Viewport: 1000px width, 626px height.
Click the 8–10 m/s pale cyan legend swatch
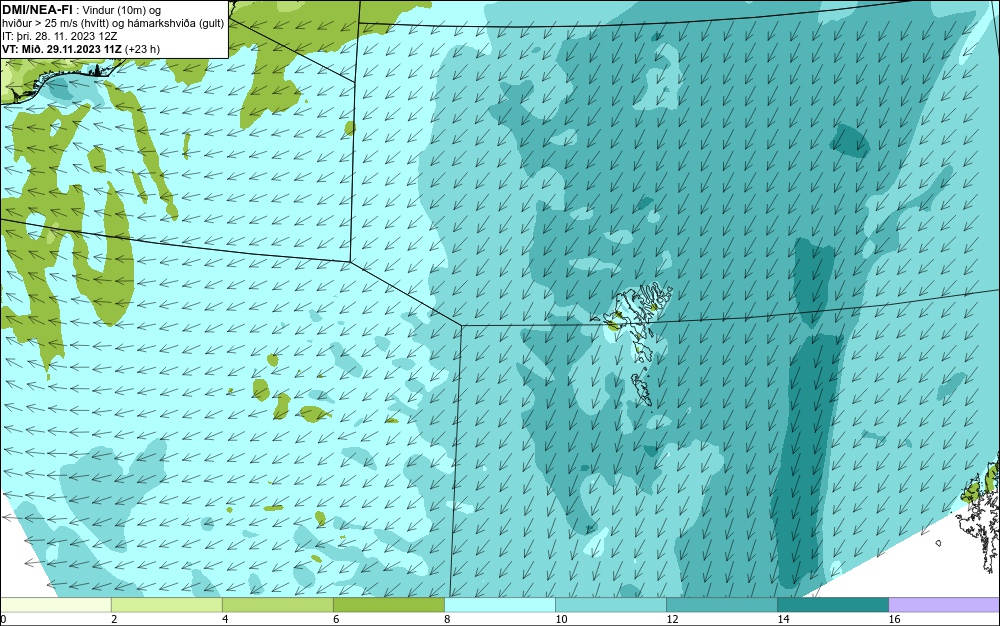499,605
